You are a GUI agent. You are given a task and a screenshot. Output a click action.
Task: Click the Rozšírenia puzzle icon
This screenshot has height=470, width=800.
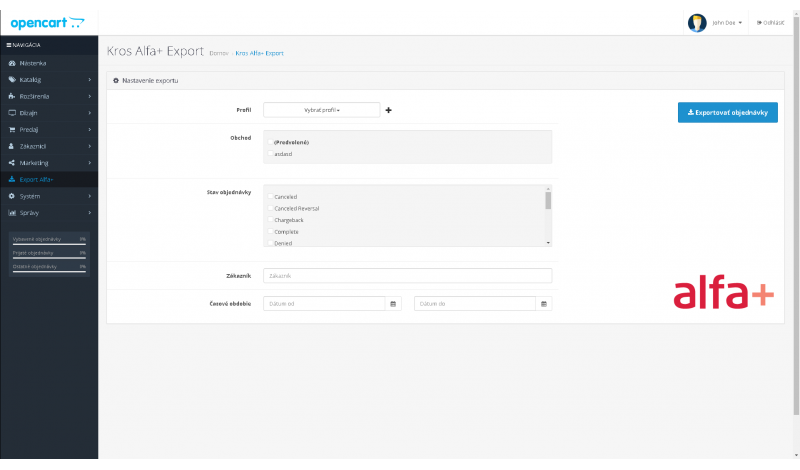(x=12, y=96)
